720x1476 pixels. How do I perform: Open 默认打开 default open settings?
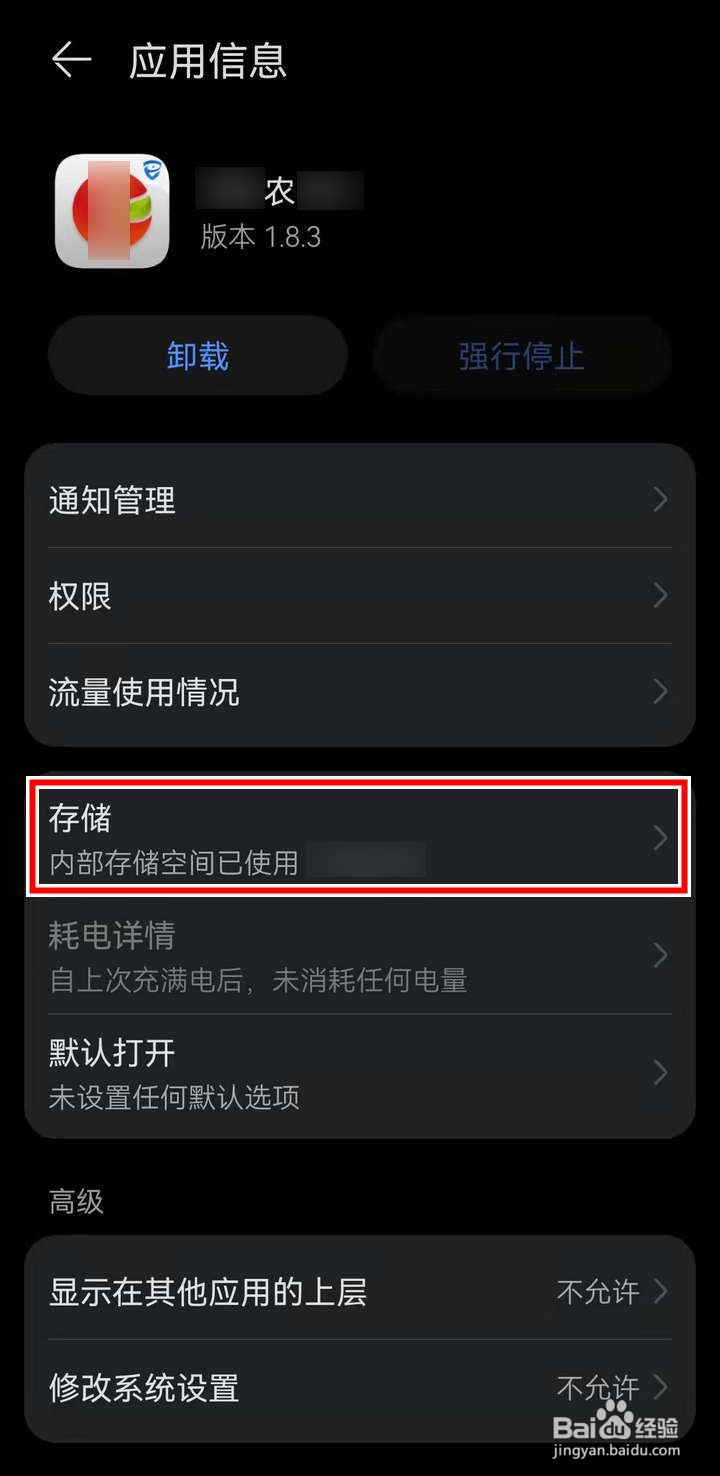coord(360,1073)
